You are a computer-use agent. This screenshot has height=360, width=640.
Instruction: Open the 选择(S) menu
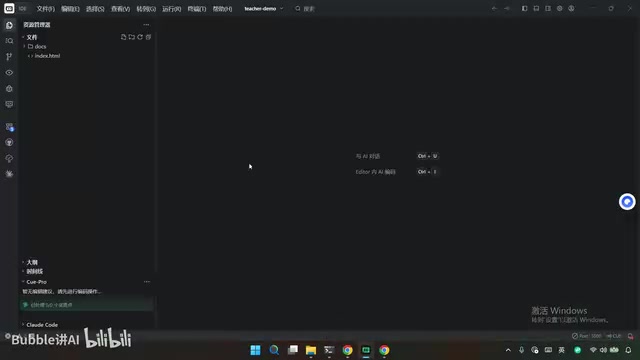pyautogui.click(x=95, y=9)
